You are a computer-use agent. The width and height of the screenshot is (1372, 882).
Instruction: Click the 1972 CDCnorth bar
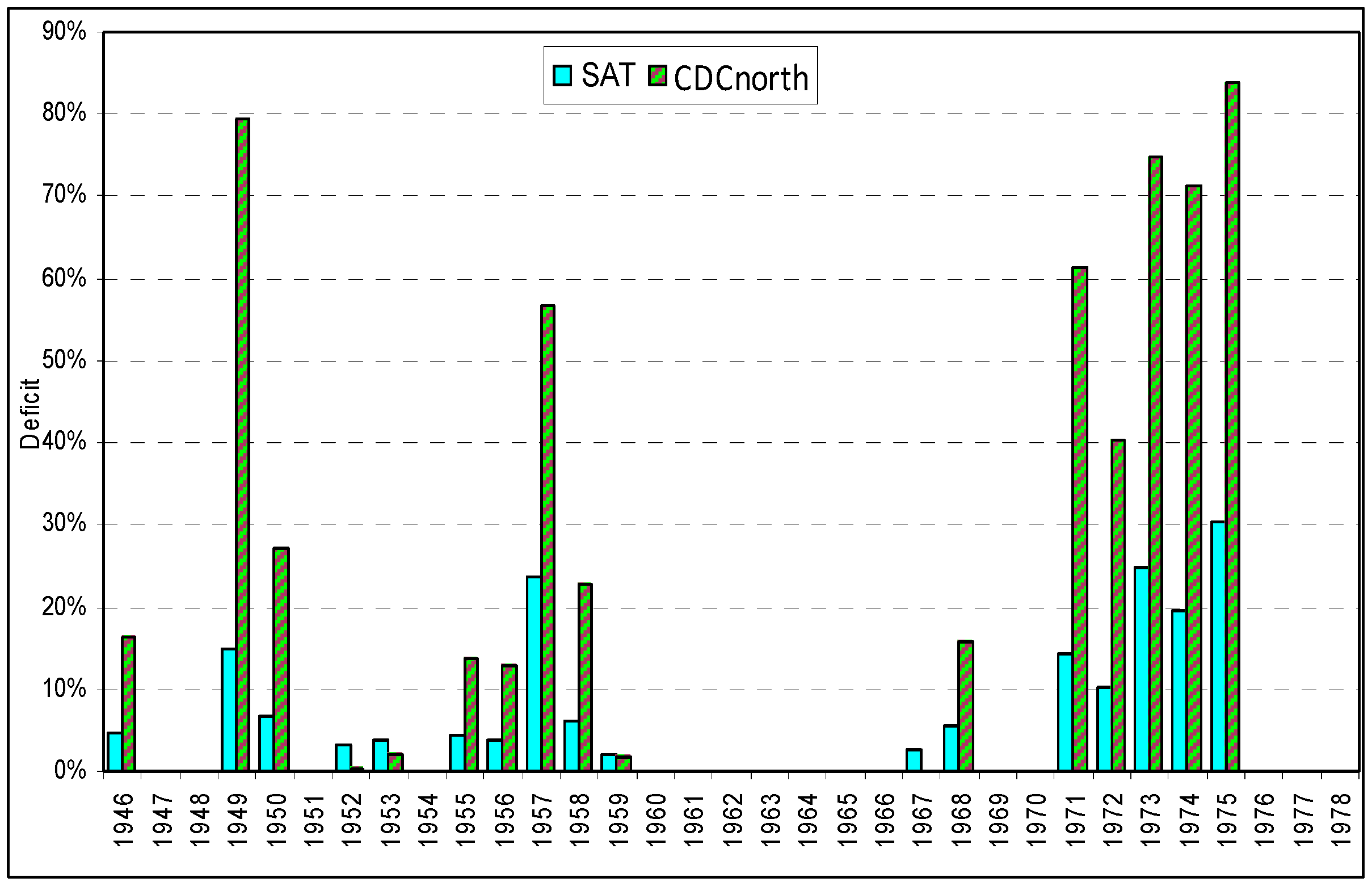coord(1118,605)
